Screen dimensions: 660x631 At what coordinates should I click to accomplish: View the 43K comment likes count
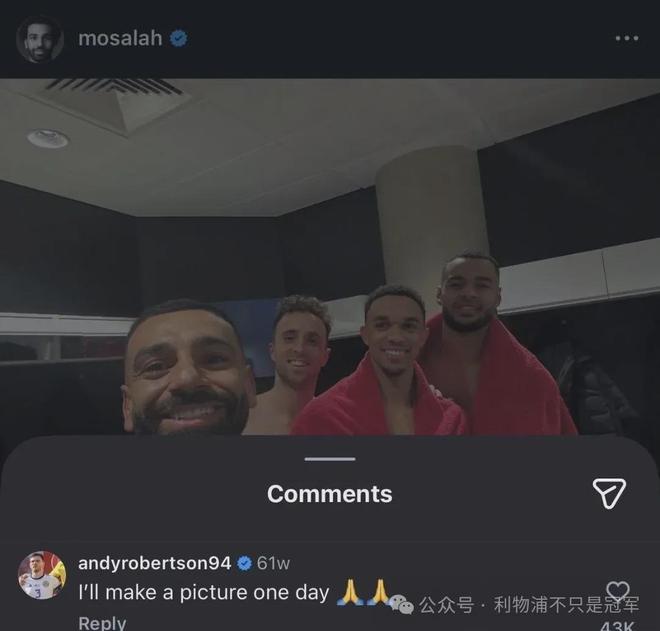click(617, 626)
